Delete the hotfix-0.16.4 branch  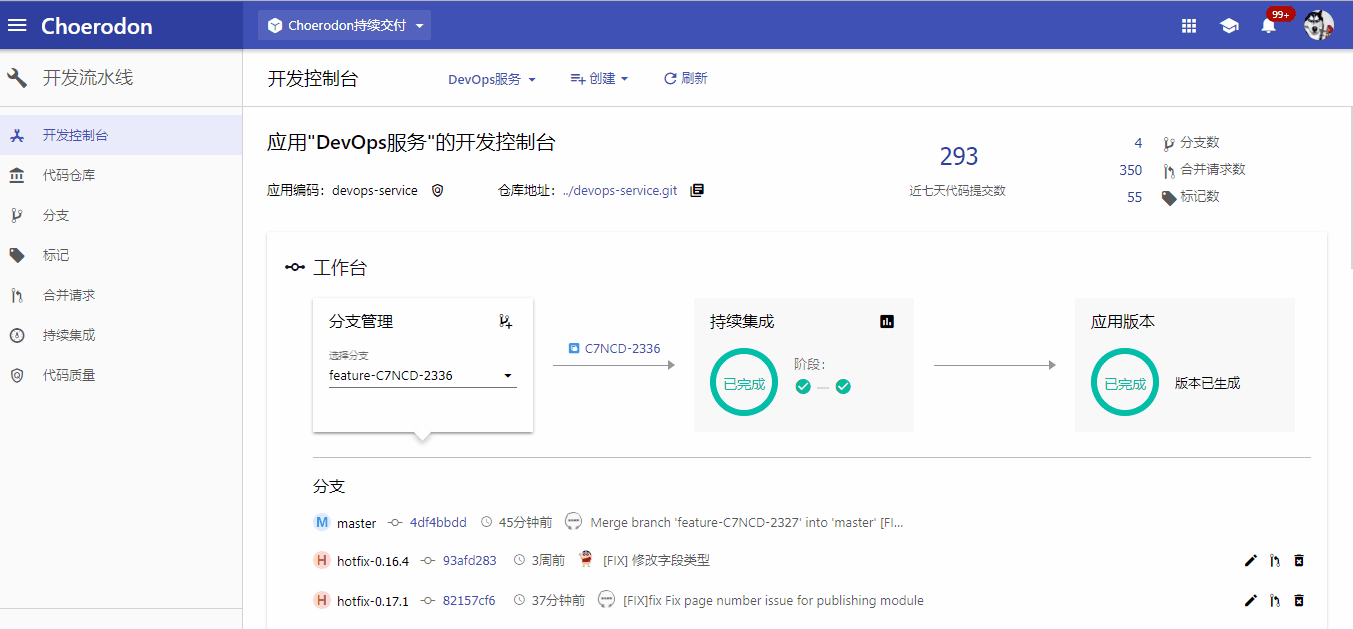pyautogui.click(x=1299, y=560)
